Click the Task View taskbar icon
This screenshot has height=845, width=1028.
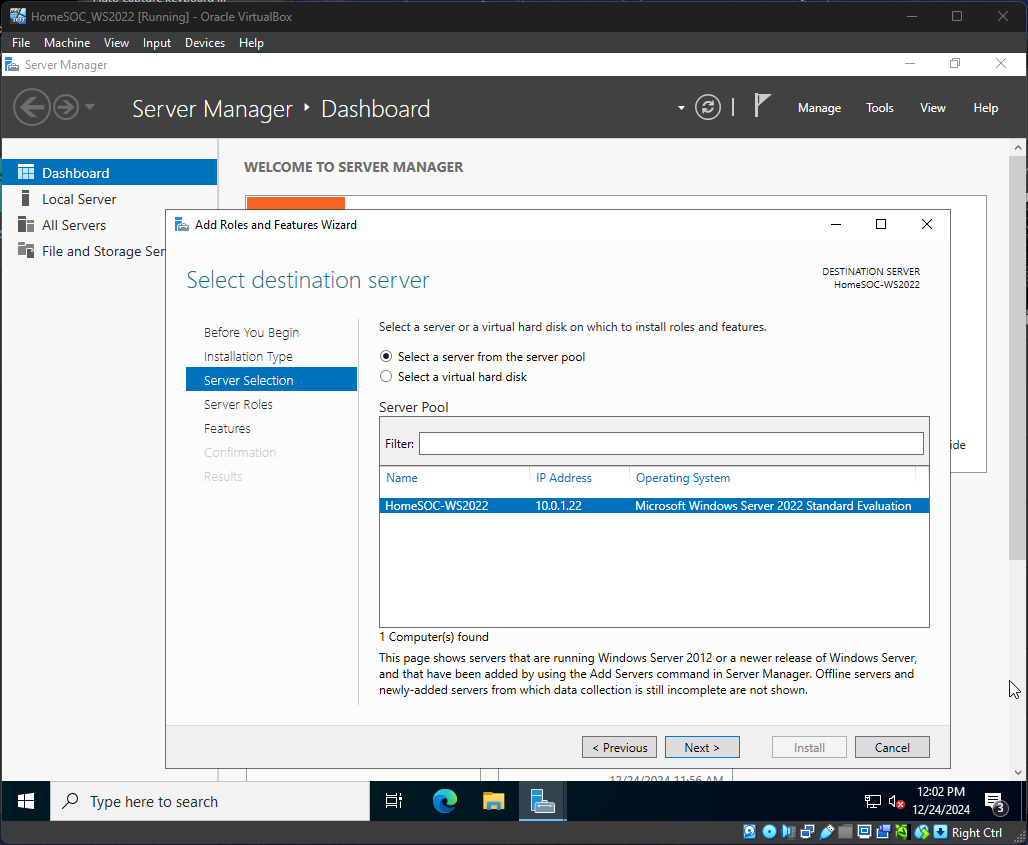tap(394, 801)
